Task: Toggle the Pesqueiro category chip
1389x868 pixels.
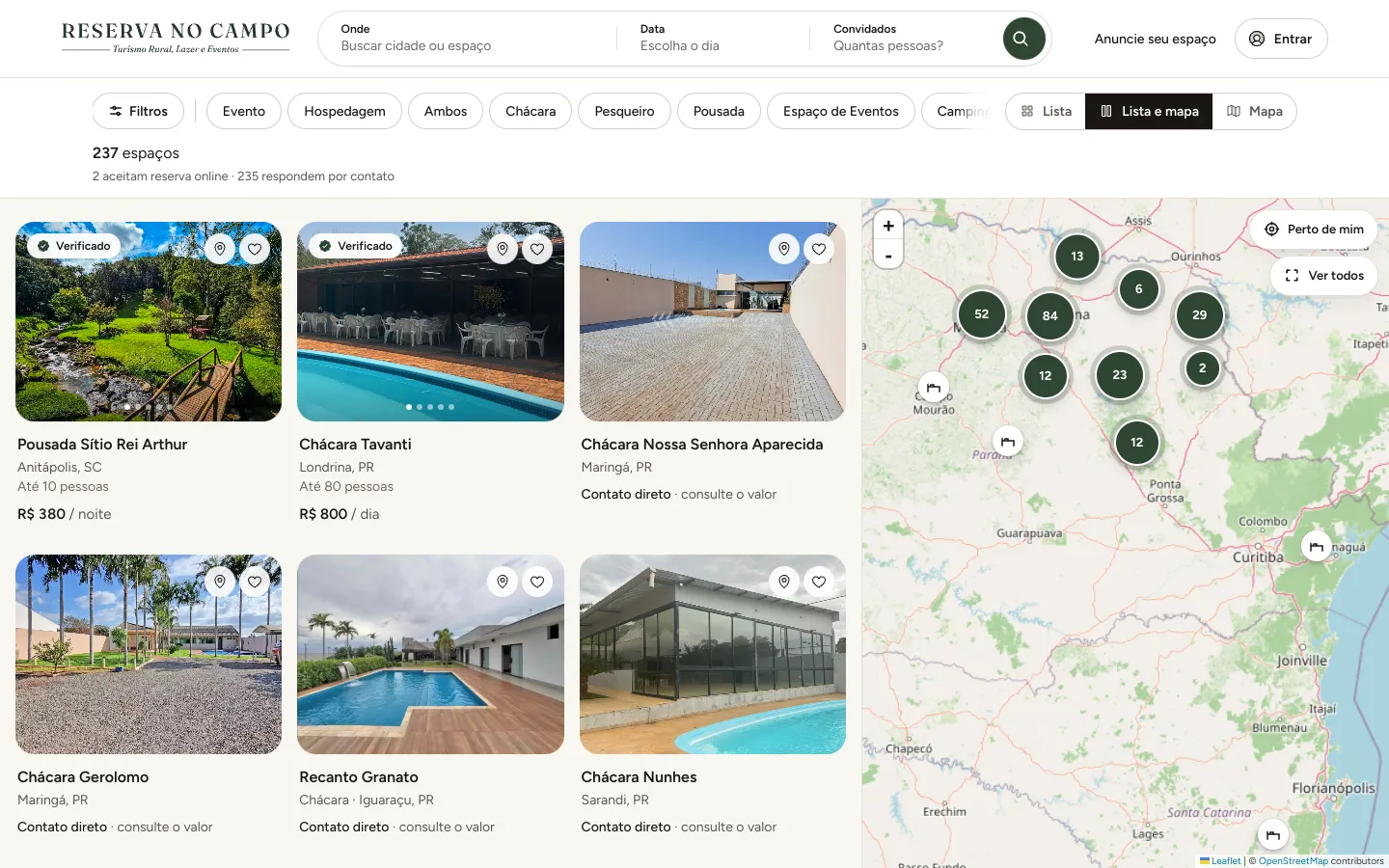Action: [624, 111]
